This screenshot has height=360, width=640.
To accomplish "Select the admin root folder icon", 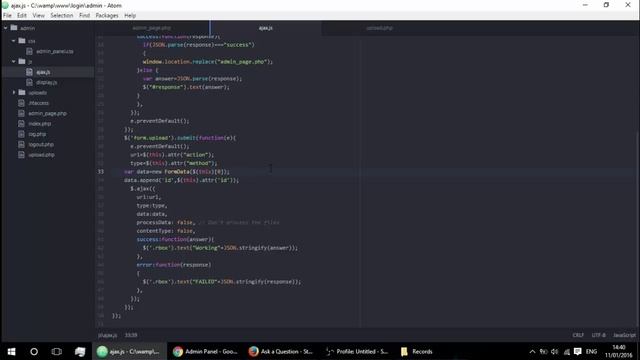I will coord(14,28).
